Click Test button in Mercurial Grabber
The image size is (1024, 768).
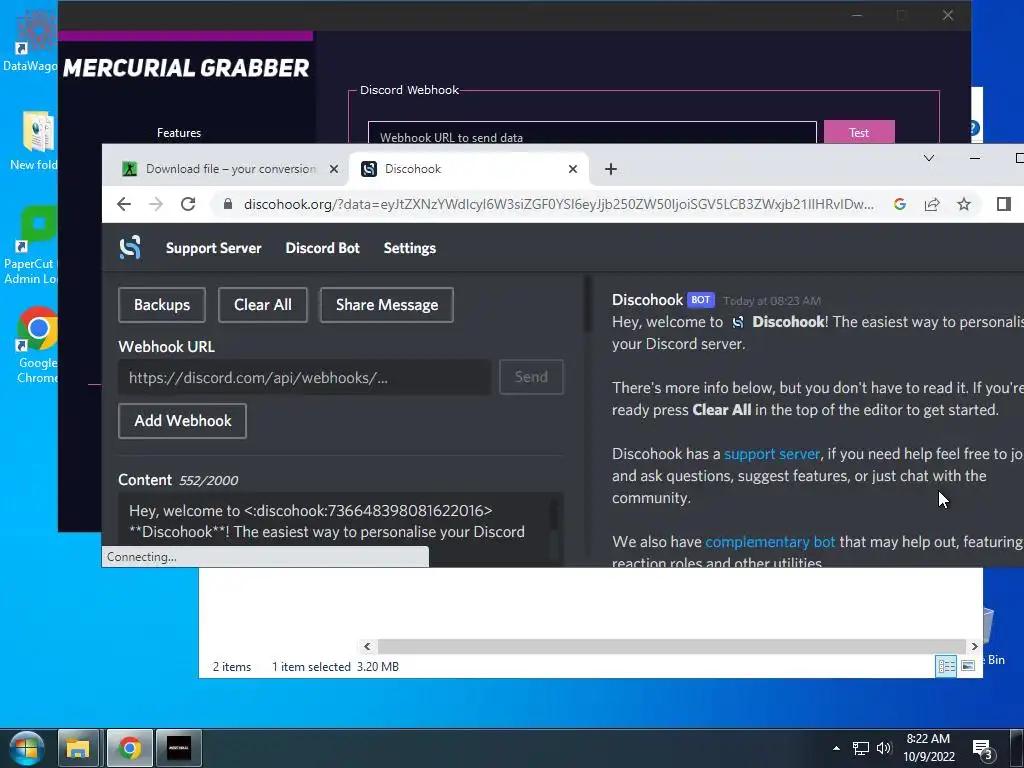click(859, 132)
